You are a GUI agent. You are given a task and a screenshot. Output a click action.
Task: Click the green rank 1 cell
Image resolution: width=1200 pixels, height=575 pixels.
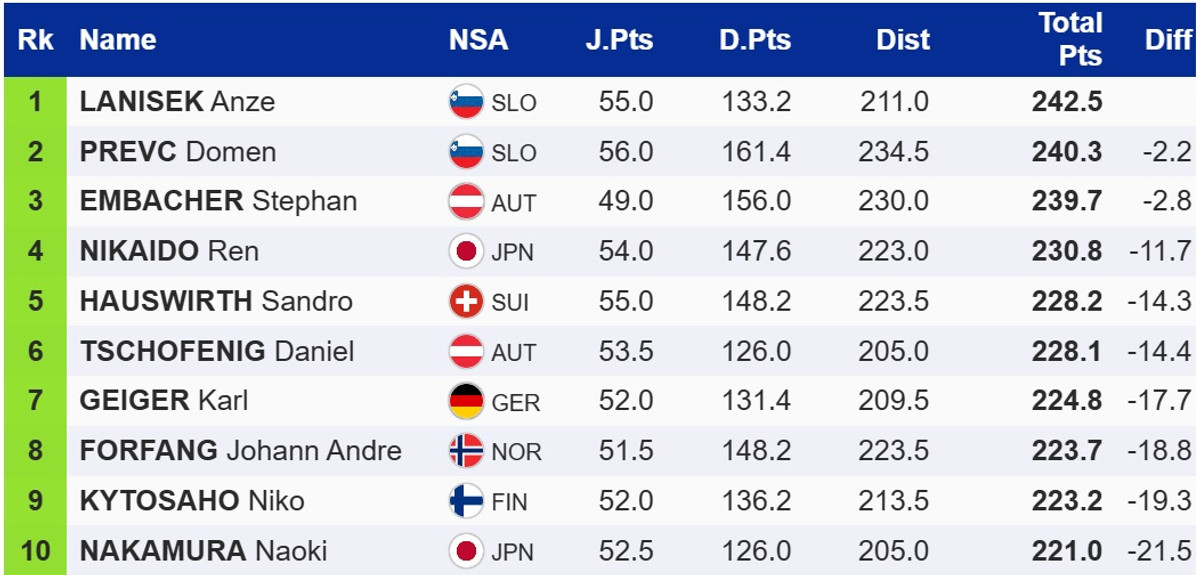[x=36, y=102]
